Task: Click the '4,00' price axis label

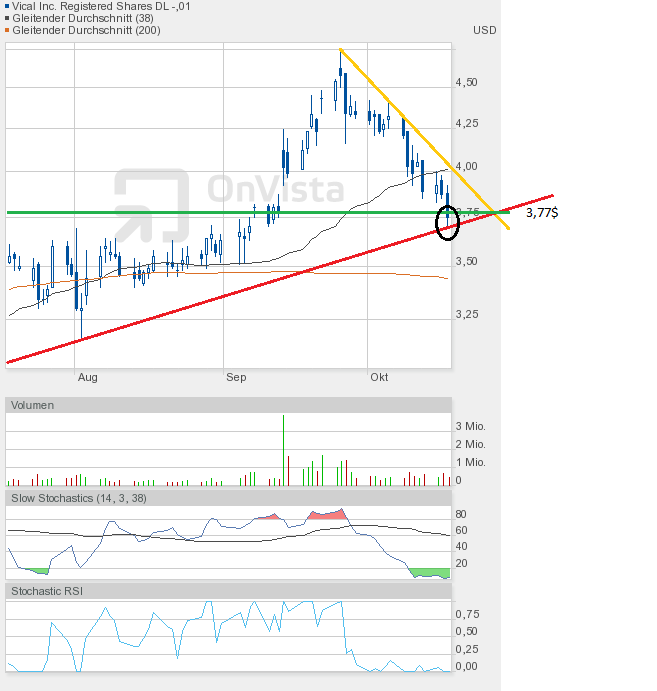Action: [467, 166]
